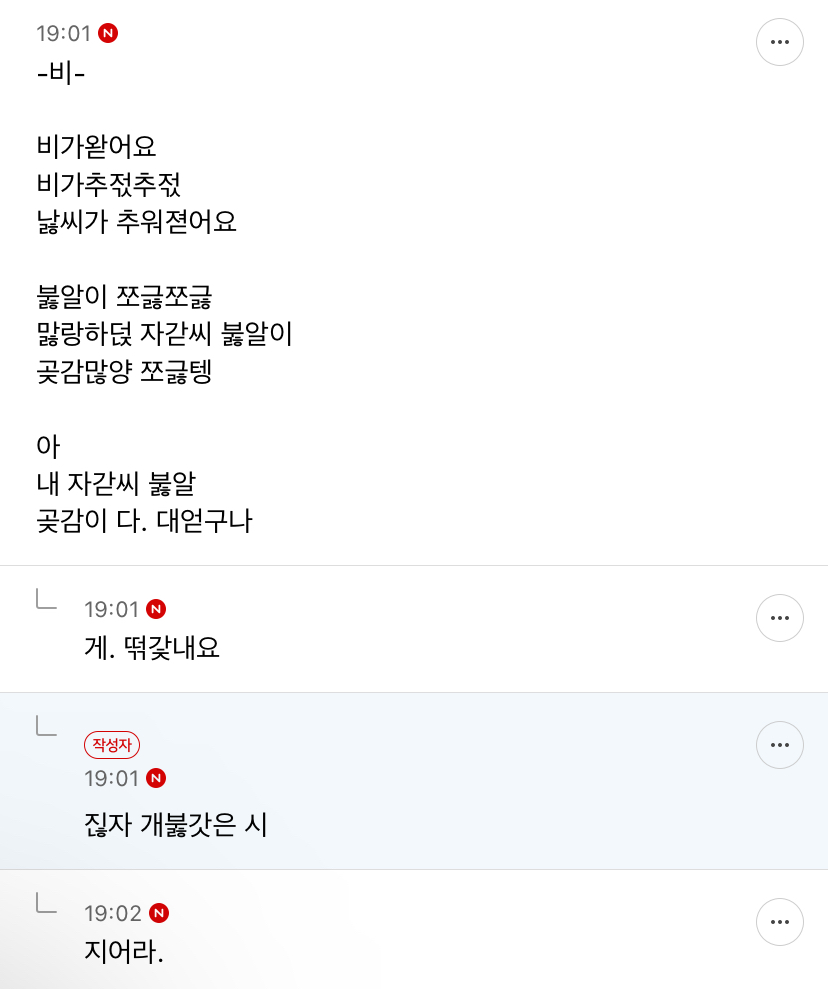Click the 19:02 timestamp
The width and height of the screenshot is (828, 989).
(x=113, y=913)
